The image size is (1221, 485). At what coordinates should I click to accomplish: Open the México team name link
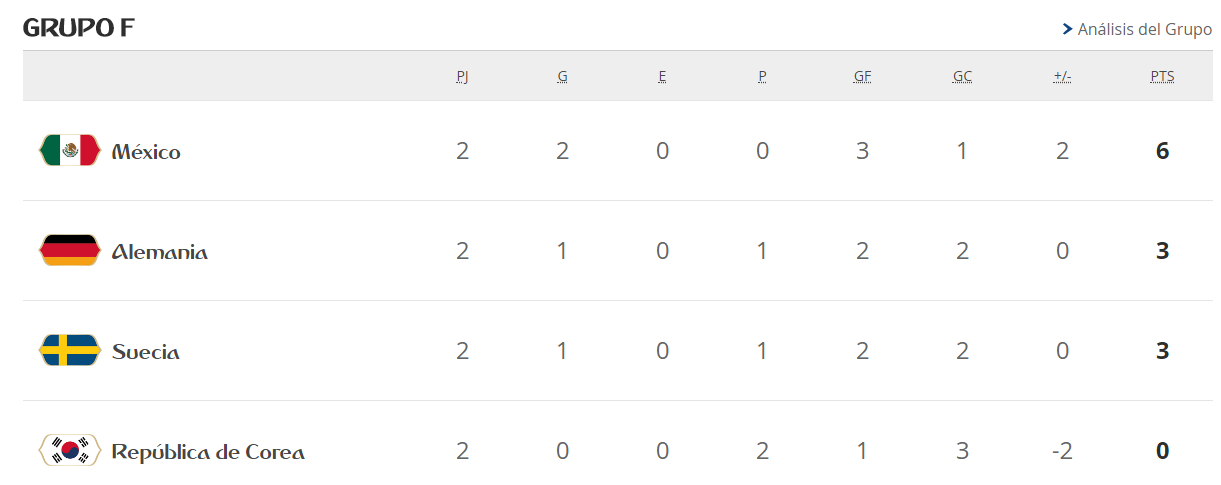click(x=146, y=152)
